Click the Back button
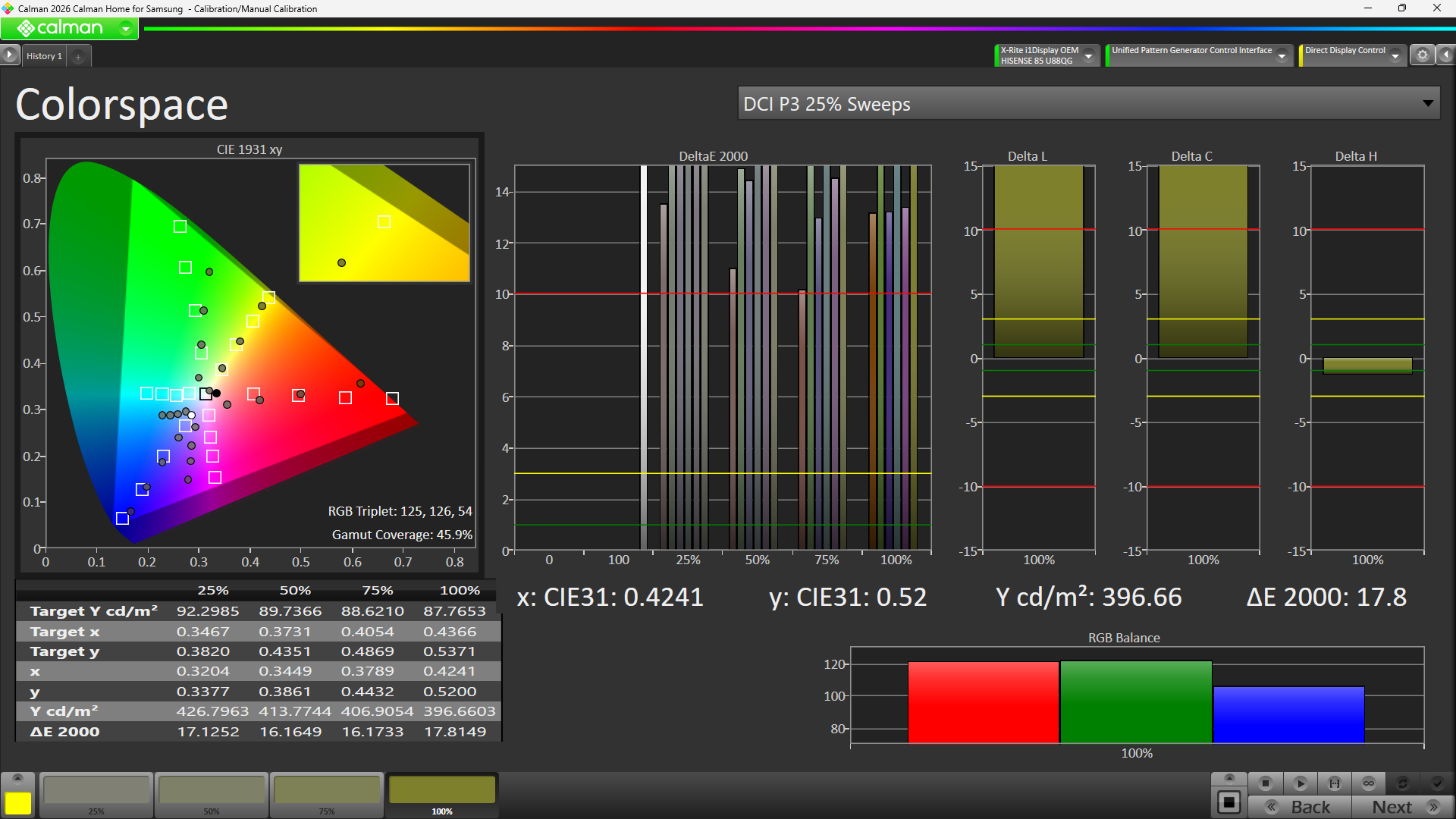 [x=1300, y=807]
